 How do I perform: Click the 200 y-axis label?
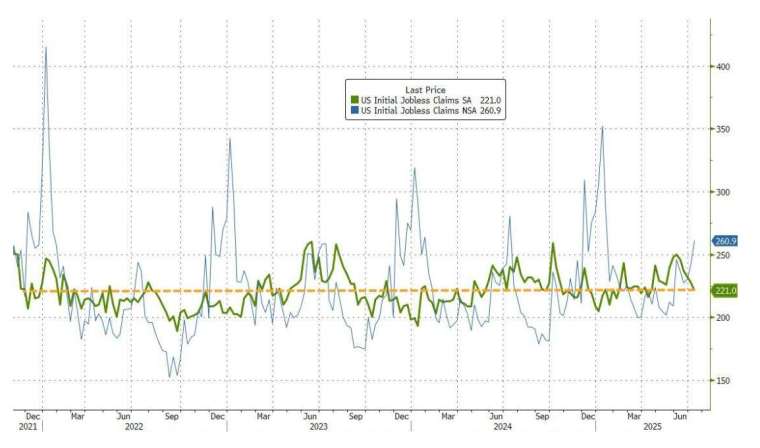tap(723, 318)
